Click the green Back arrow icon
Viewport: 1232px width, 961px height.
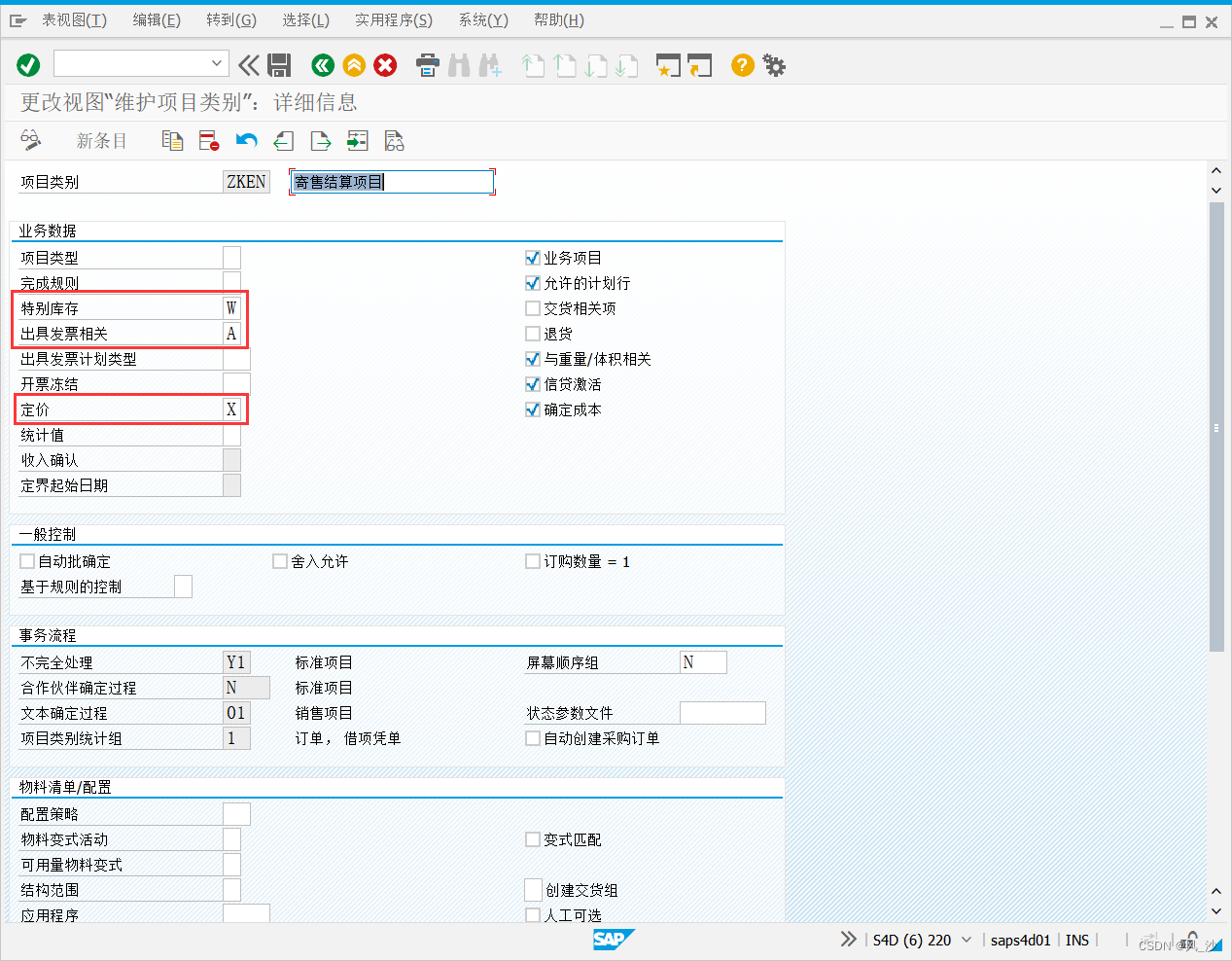coord(322,65)
